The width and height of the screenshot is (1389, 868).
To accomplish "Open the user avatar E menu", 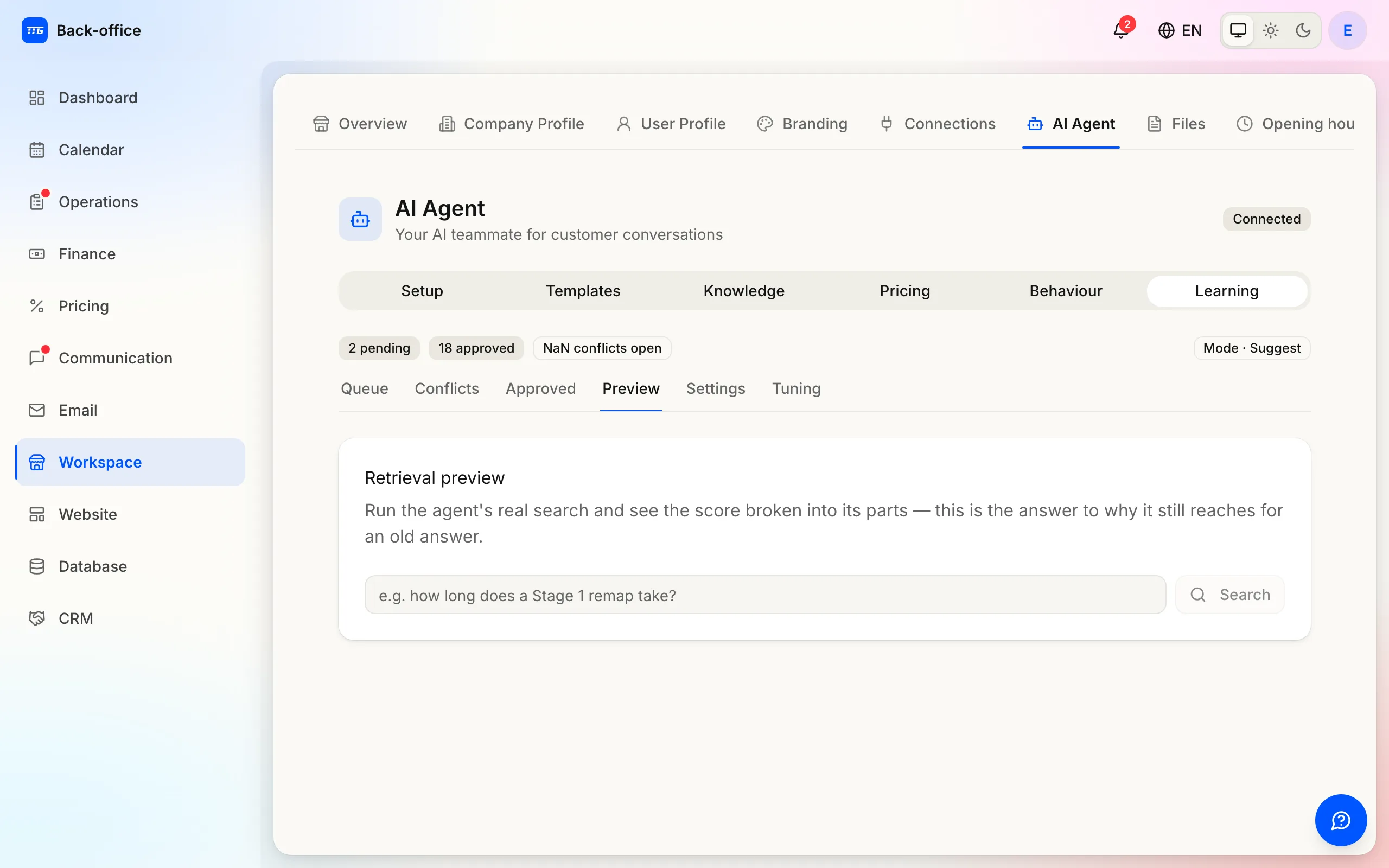I will pos(1347,30).
